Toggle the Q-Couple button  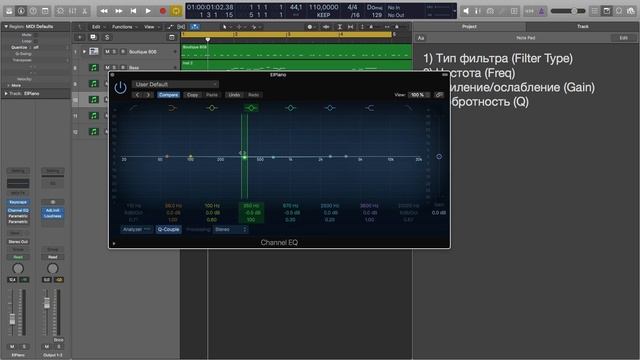pos(168,229)
